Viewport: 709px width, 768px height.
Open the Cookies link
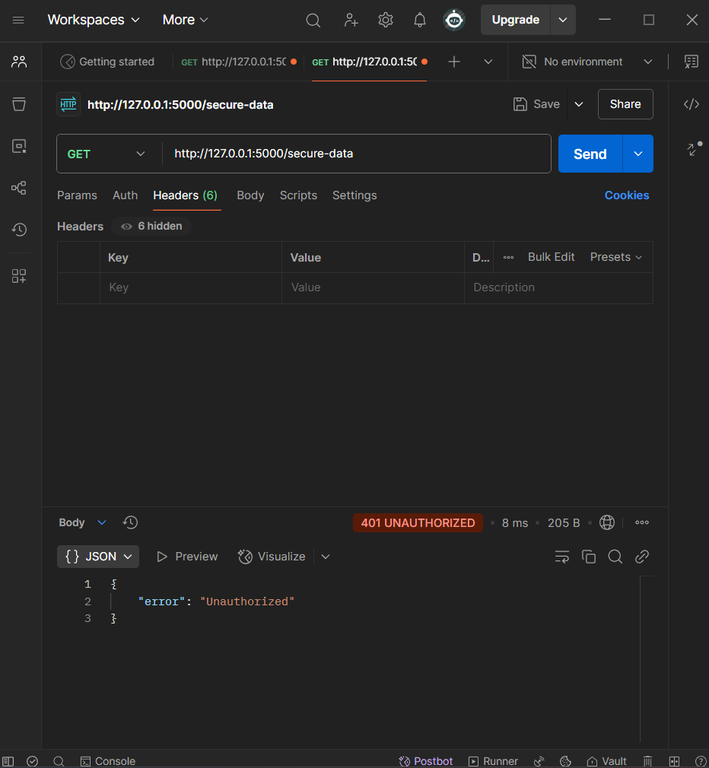point(626,195)
